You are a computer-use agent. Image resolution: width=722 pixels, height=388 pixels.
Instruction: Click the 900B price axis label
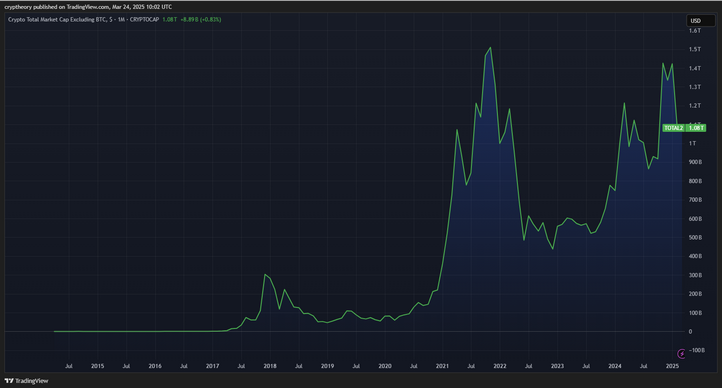click(695, 162)
